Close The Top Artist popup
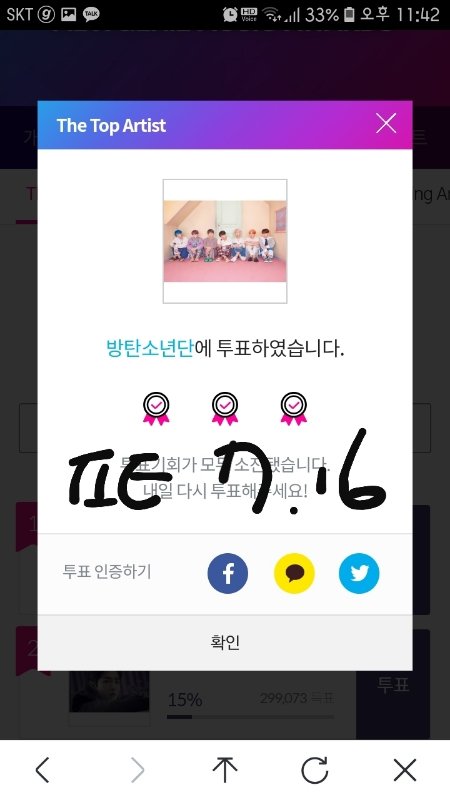450x800 pixels. point(386,123)
